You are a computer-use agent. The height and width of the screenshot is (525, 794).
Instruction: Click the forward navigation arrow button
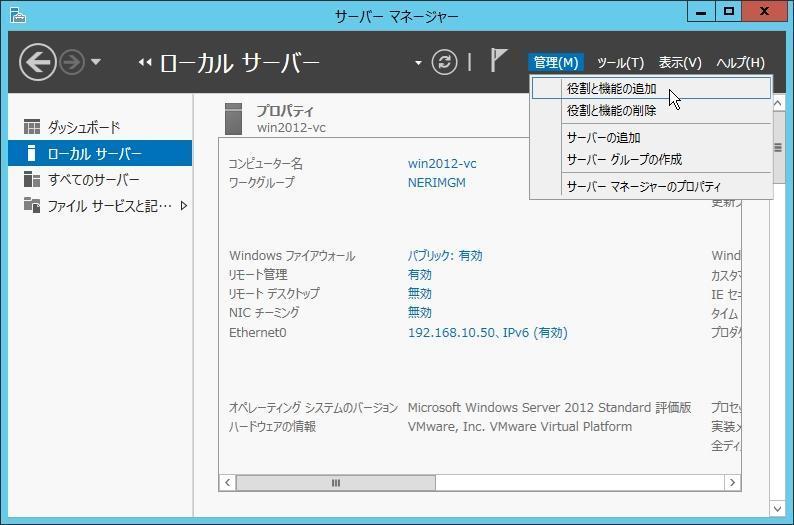pyautogui.click(x=72, y=62)
